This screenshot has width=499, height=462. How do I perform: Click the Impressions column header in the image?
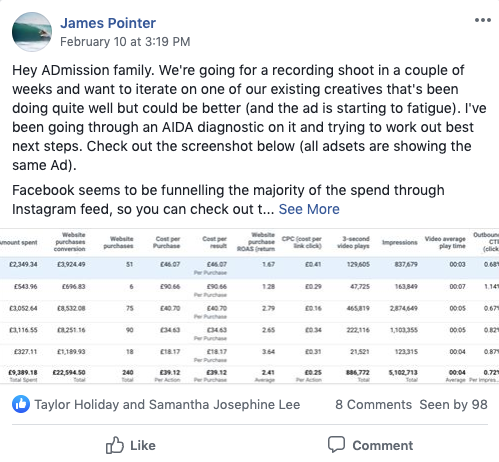tap(399, 242)
